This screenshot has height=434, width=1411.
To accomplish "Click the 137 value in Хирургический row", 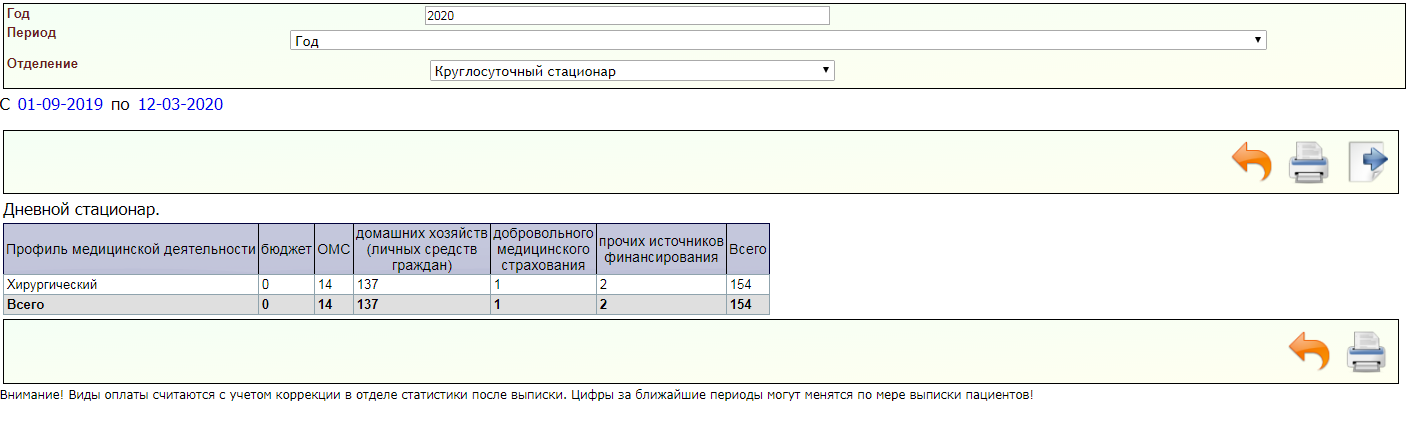I will [367, 285].
